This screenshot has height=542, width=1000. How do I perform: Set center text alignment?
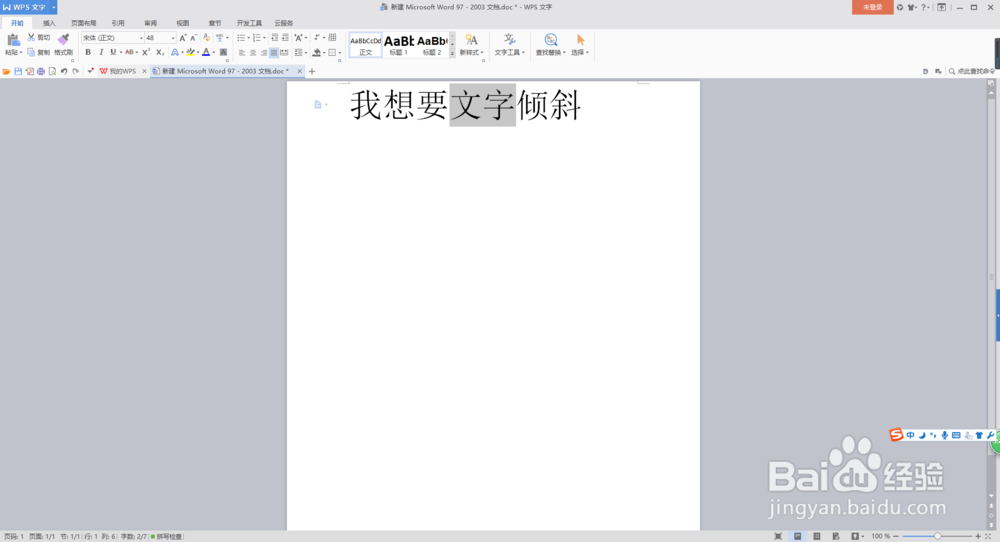[x=253, y=52]
